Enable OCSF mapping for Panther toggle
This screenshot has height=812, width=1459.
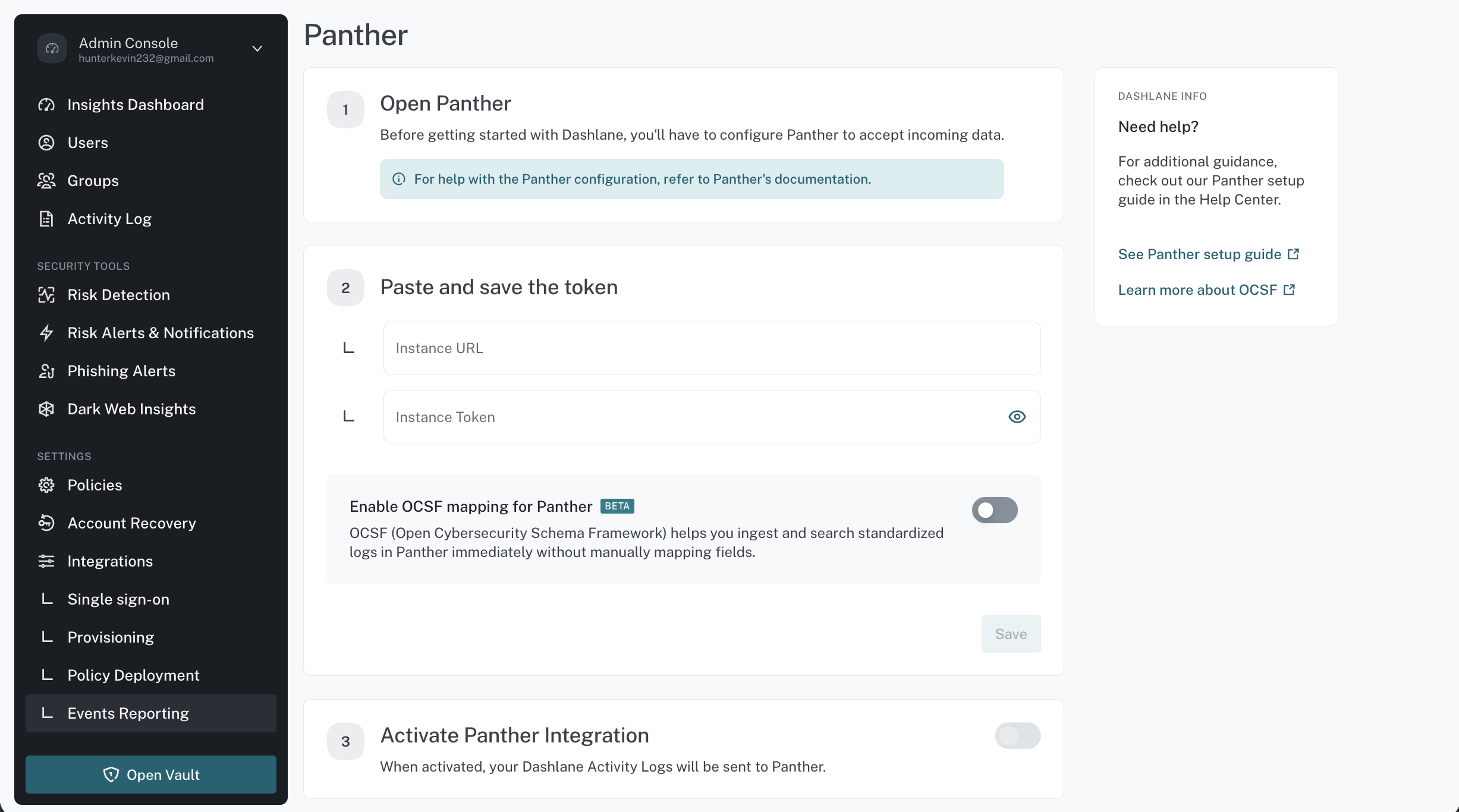click(995, 510)
